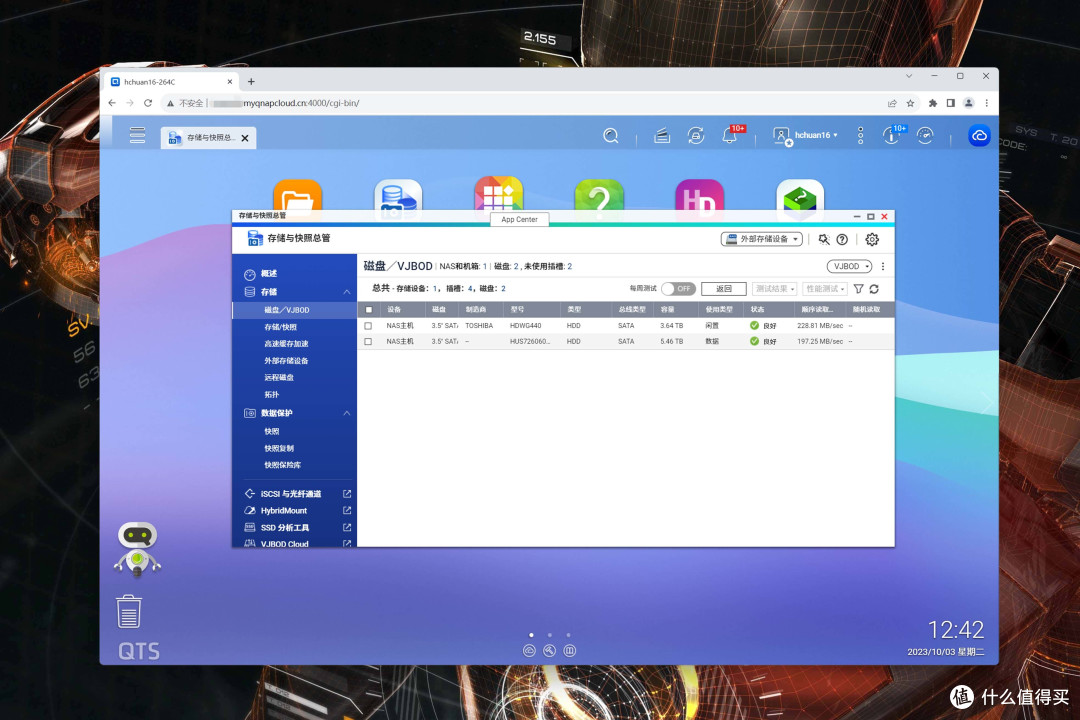
Task: Open the 性能测试 dropdown
Action: [824, 289]
